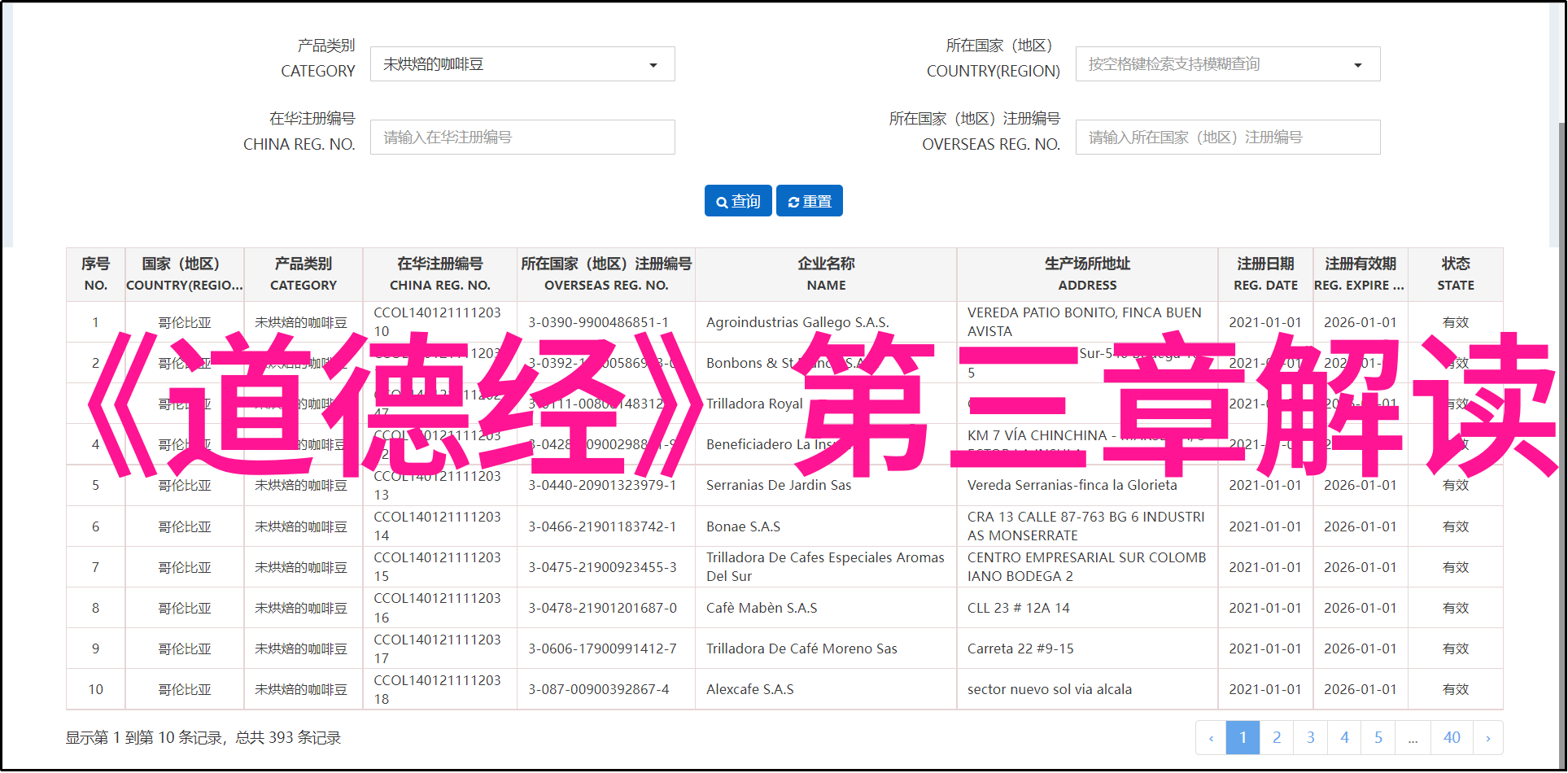Go to next page arrow
Viewport: 1568px width, 773px height.
click(1487, 738)
